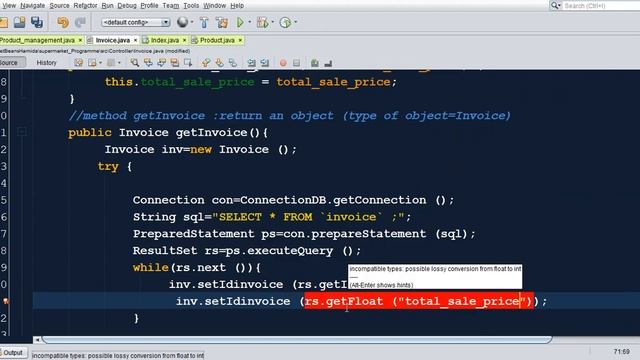Click the Last Edit editor icon

click(x=78, y=62)
